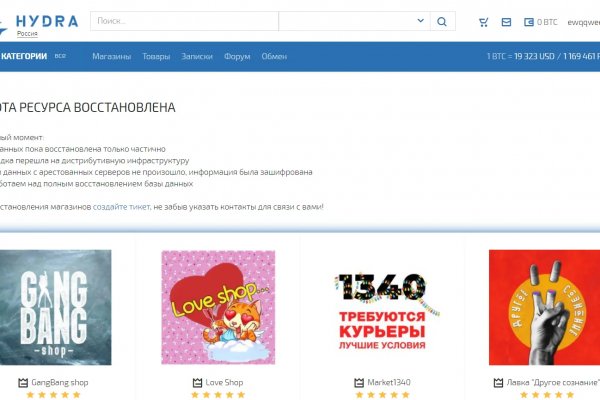Viewport: 600px width, 400px height.
Task: Open the КАТЕГОРИИ categories menu
Action: click(24, 56)
